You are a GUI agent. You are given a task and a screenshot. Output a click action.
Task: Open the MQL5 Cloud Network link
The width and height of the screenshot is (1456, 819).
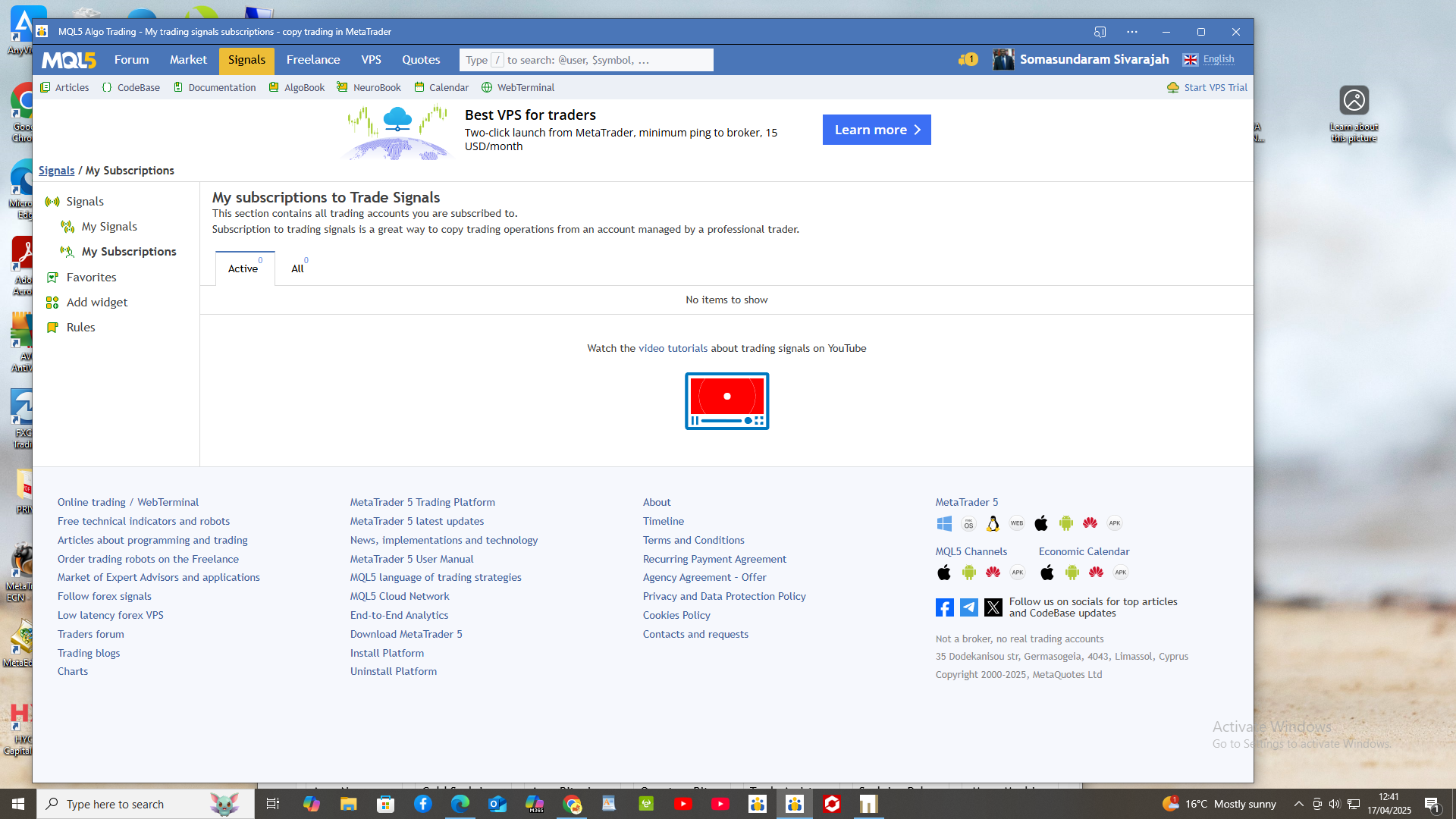pos(400,597)
